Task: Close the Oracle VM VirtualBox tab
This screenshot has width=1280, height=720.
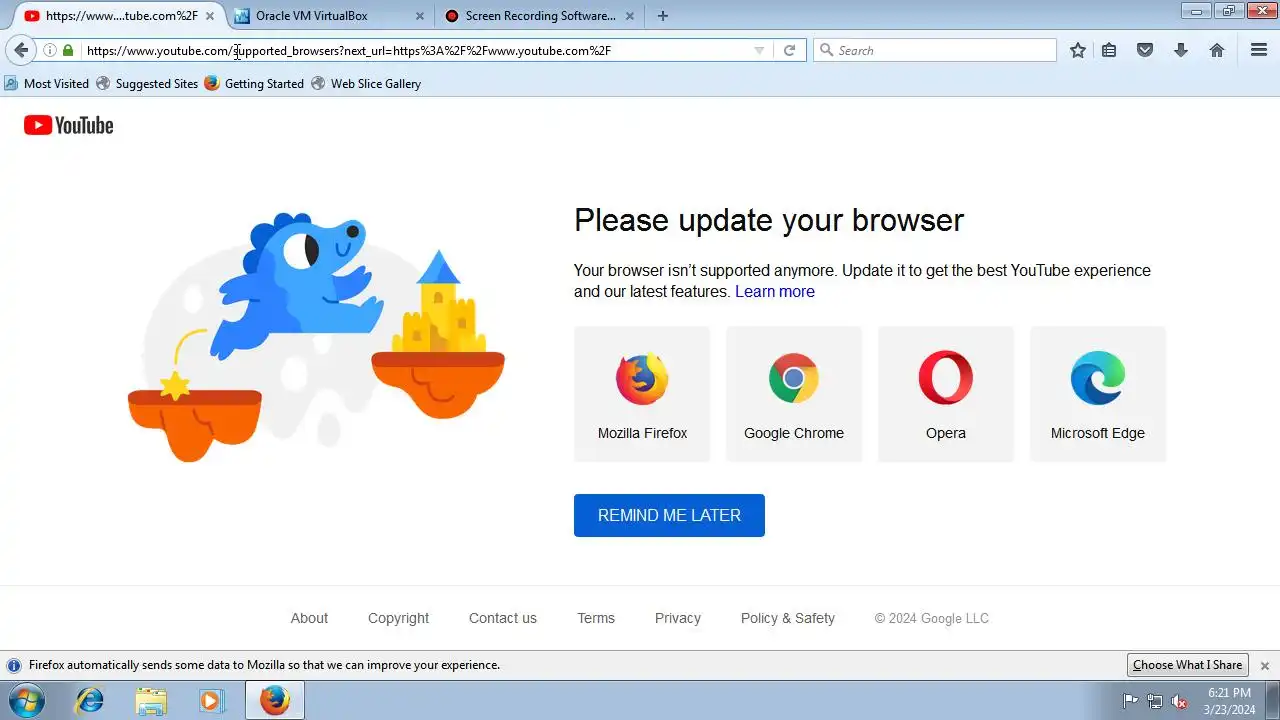Action: [420, 16]
